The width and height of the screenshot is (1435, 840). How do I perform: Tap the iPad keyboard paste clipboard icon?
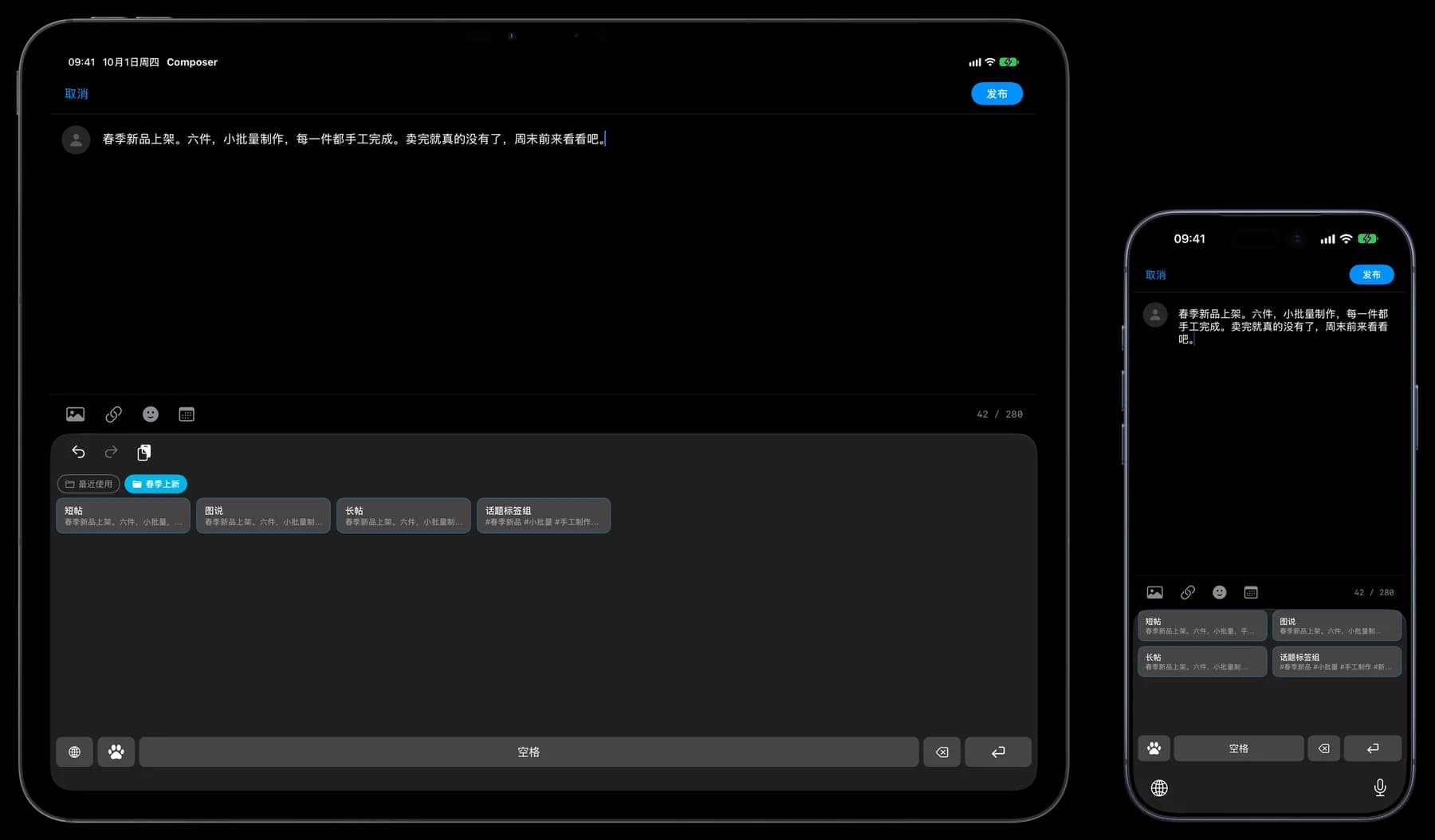tap(143, 453)
